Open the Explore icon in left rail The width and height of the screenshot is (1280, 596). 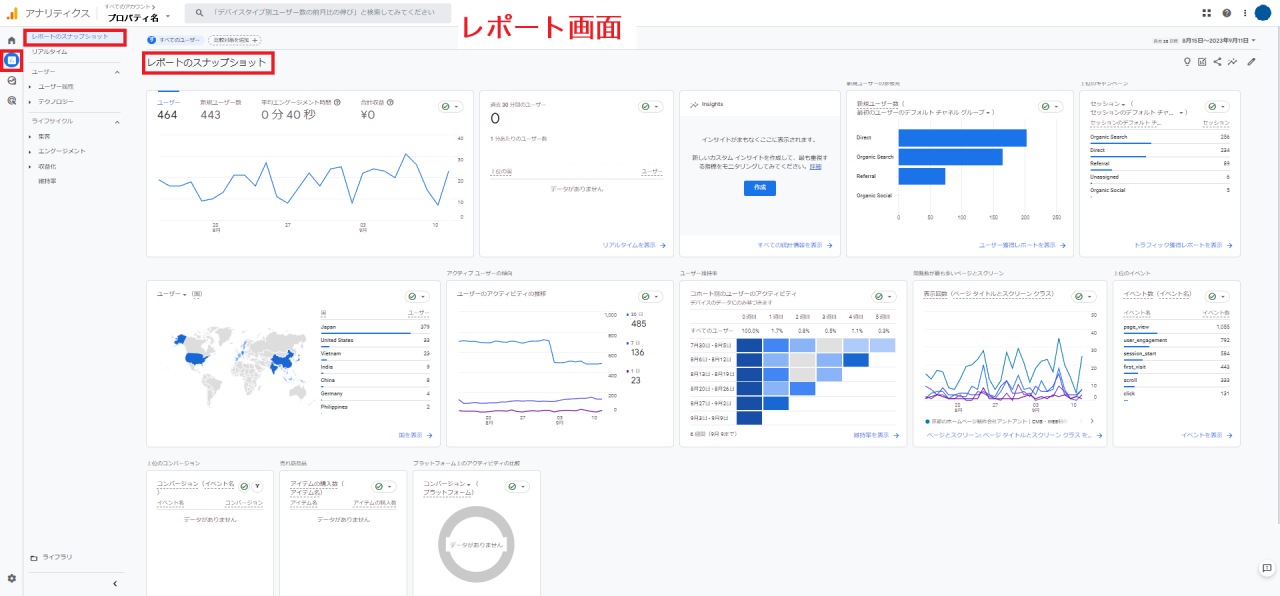[x=11, y=80]
